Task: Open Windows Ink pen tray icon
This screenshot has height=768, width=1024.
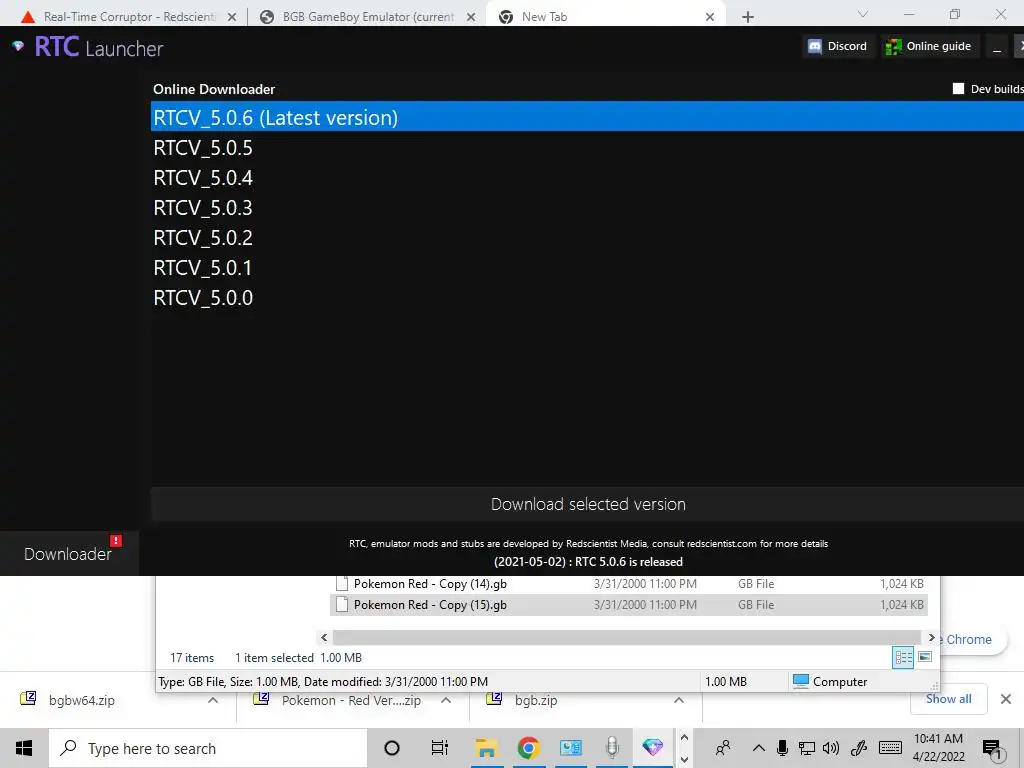Action: (x=859, y=748)
